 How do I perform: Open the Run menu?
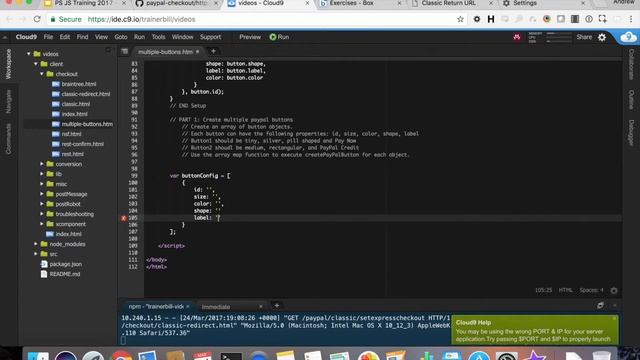(x=139, y=37)
